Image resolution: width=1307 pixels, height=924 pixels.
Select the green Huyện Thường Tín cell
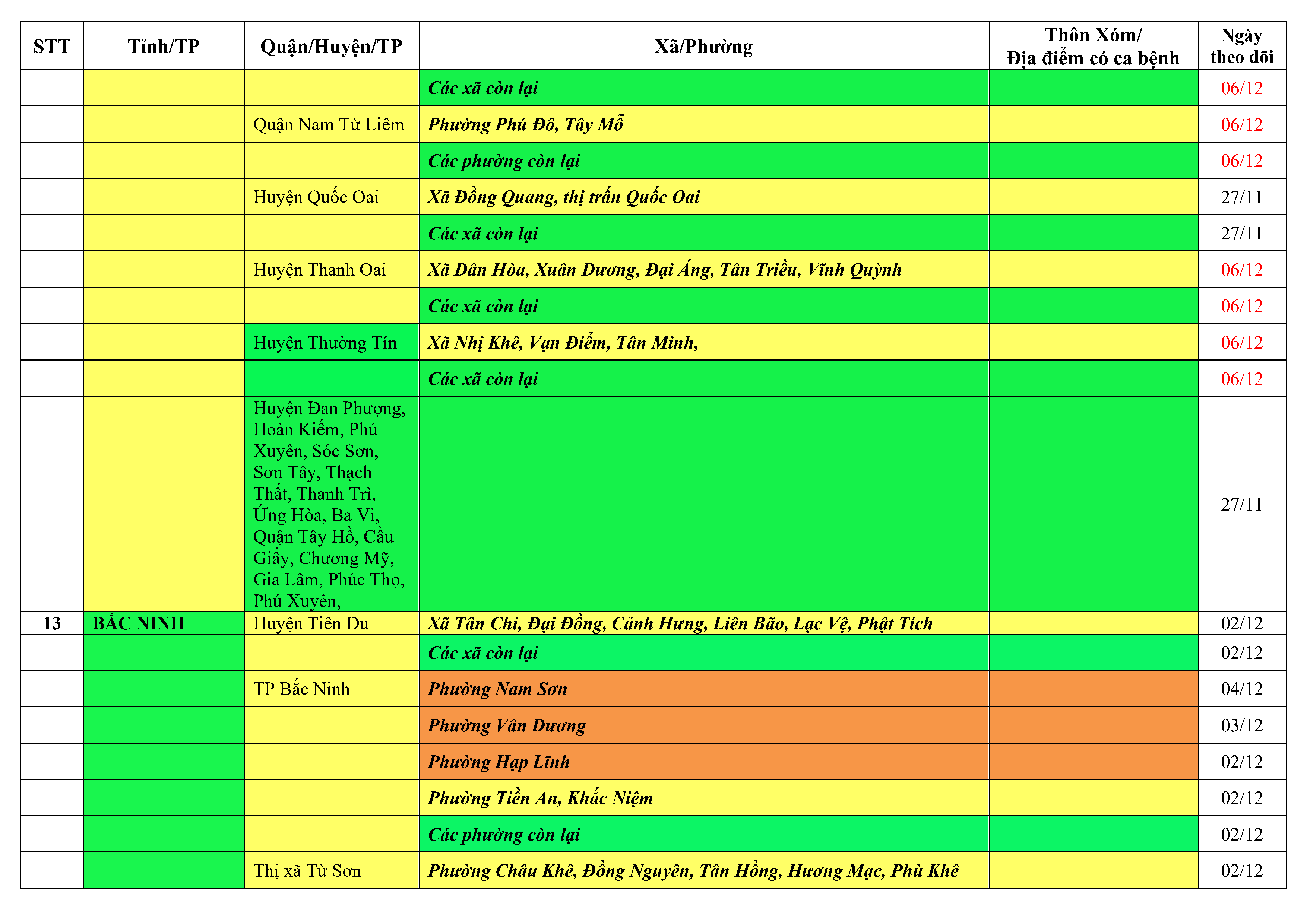325,343
